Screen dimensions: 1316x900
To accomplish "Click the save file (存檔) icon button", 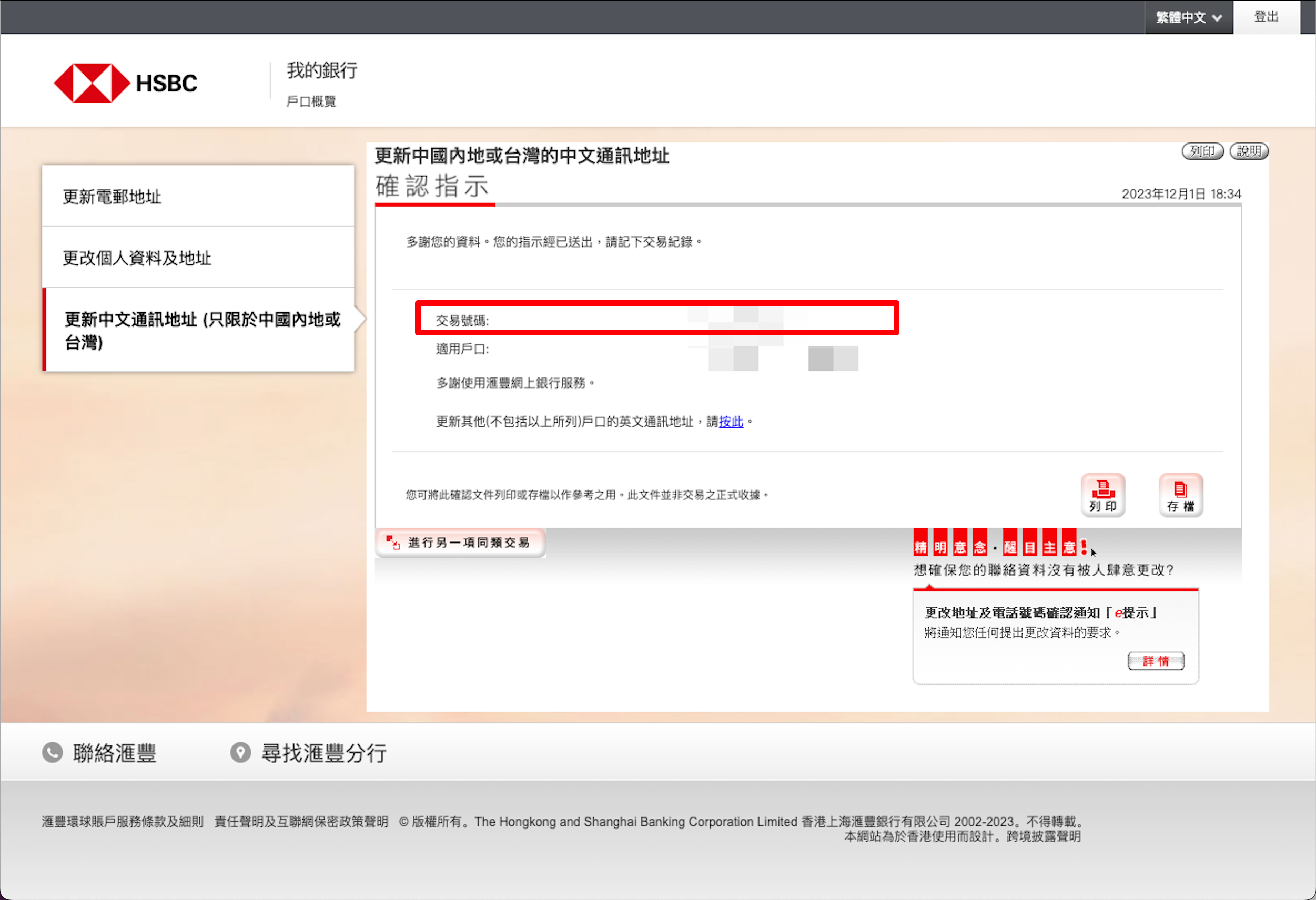I will 1180,494.
